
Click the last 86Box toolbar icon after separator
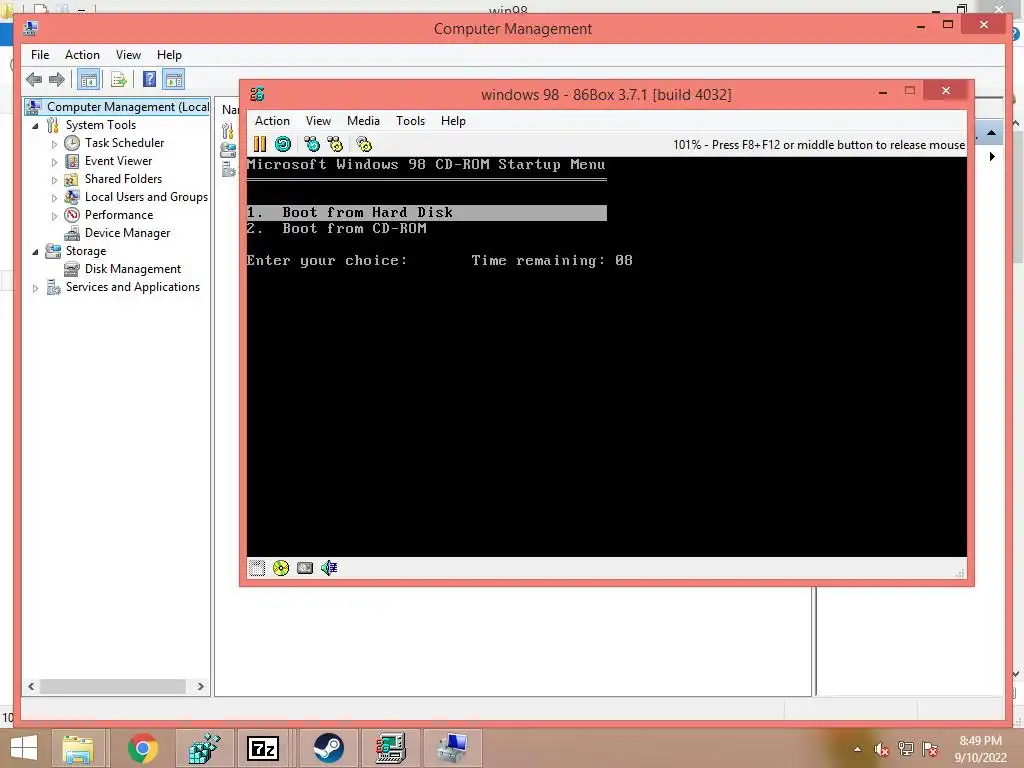pos(364,144)
